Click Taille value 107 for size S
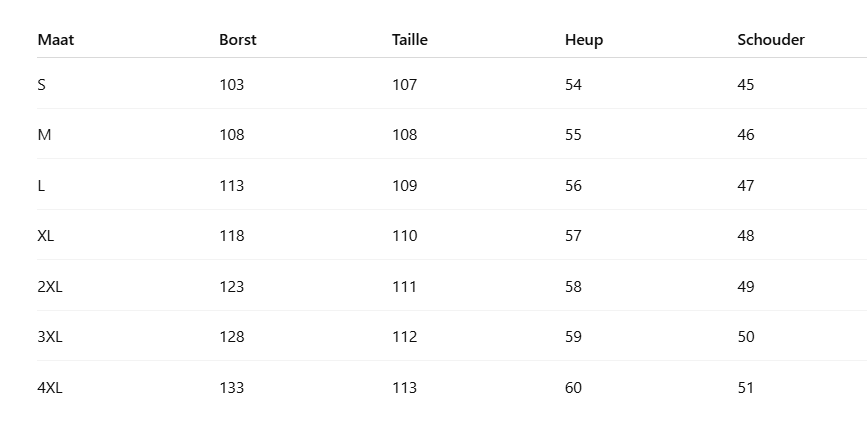Screen dimensions: 867x430 pos(404,85)
